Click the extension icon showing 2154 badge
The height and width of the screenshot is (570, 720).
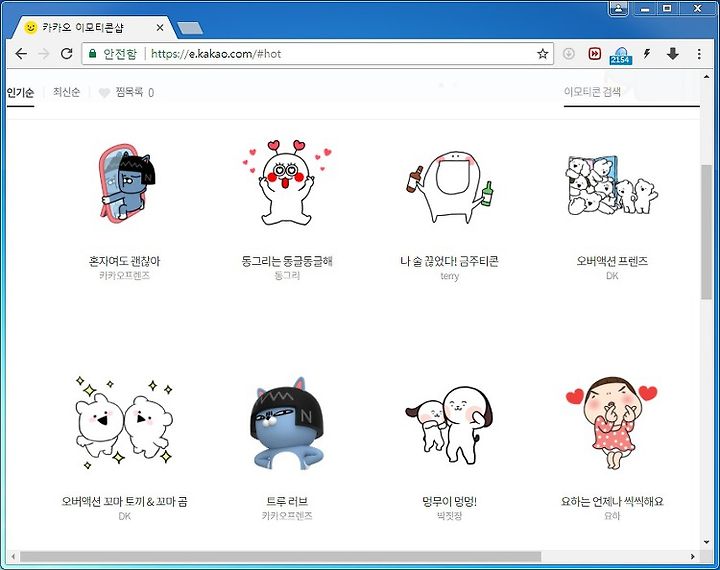[x=620, y=55]
